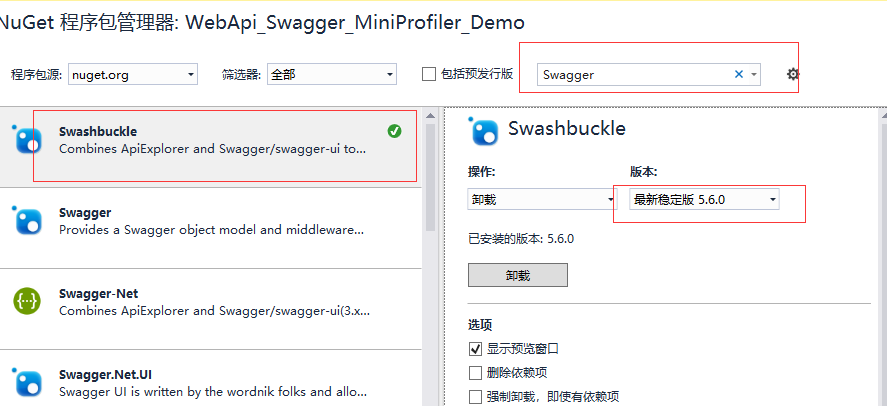The height and width of the screenshot is (406, 887).
Task: Clear the Swagger search text with the X
Action: [738, 74]
